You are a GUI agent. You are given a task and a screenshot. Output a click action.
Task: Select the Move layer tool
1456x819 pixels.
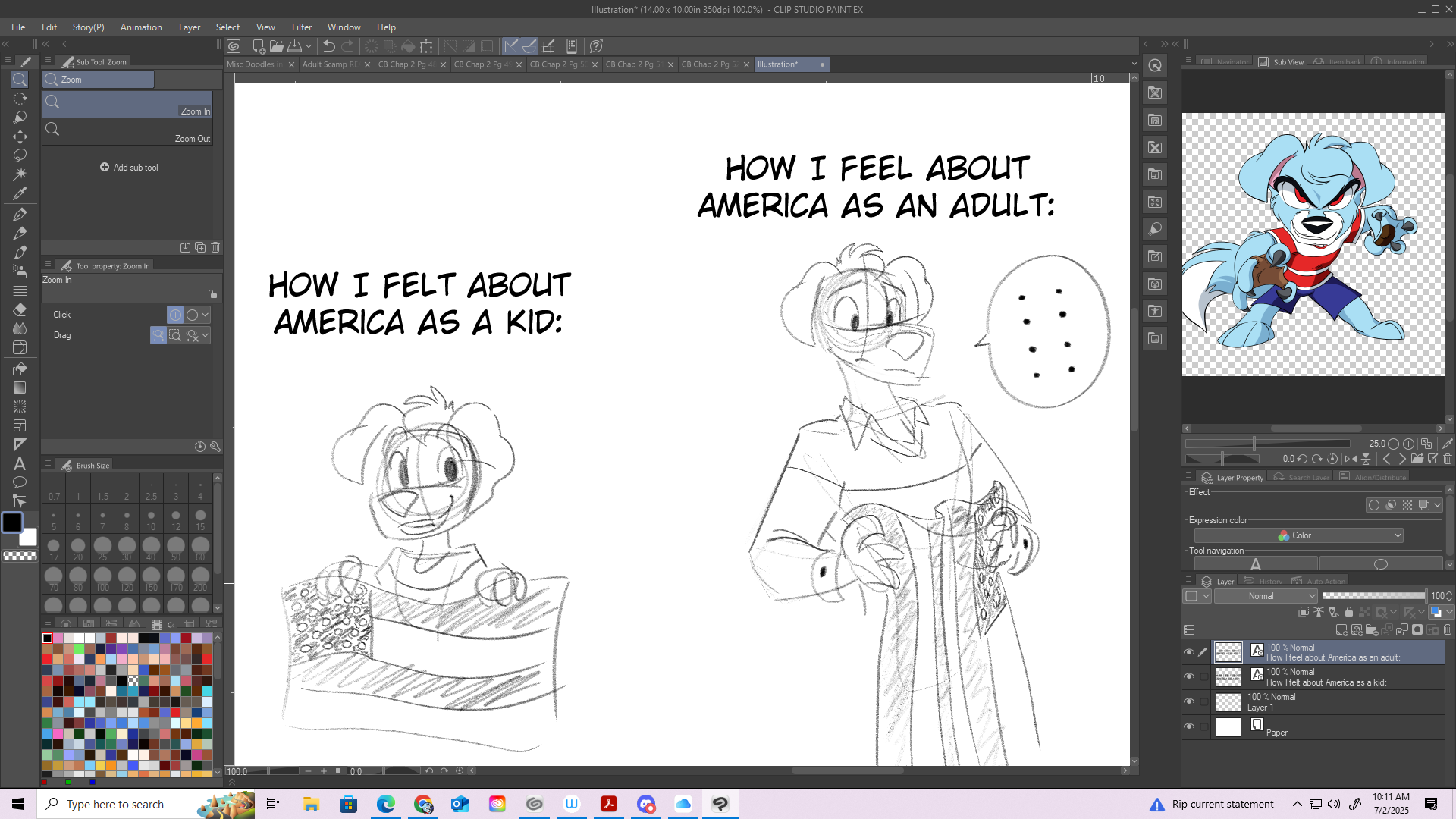tap(20, 136)
